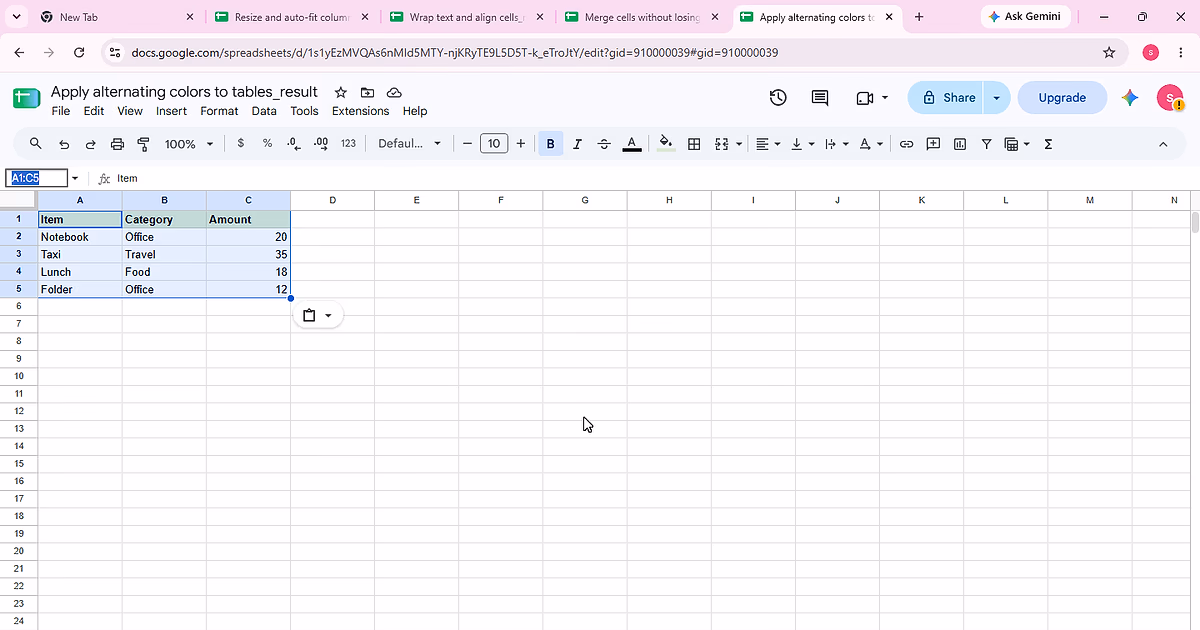This screenshot has height=630, width=1200.
Task: Click the Upgrade button
Action: (1062, 98)
